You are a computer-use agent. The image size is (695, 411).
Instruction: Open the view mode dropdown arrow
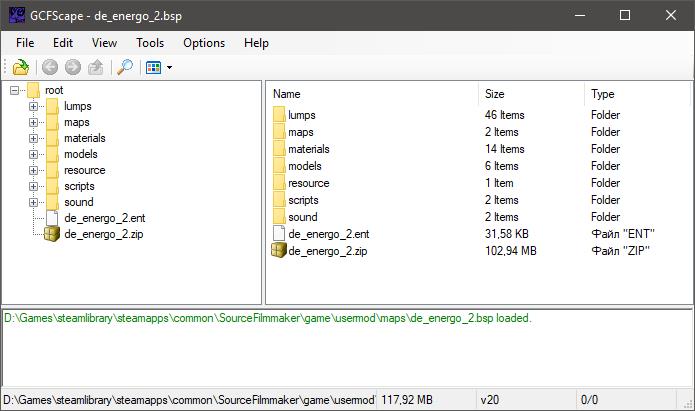[x=169, y=68]
